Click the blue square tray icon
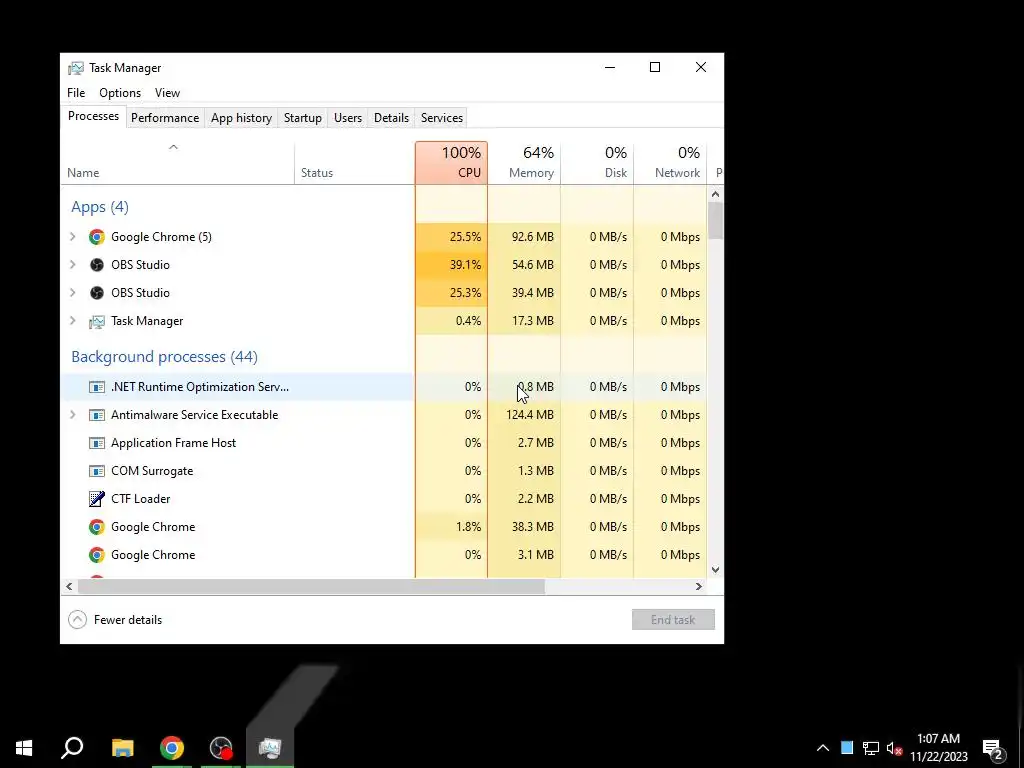 point(847,748)
